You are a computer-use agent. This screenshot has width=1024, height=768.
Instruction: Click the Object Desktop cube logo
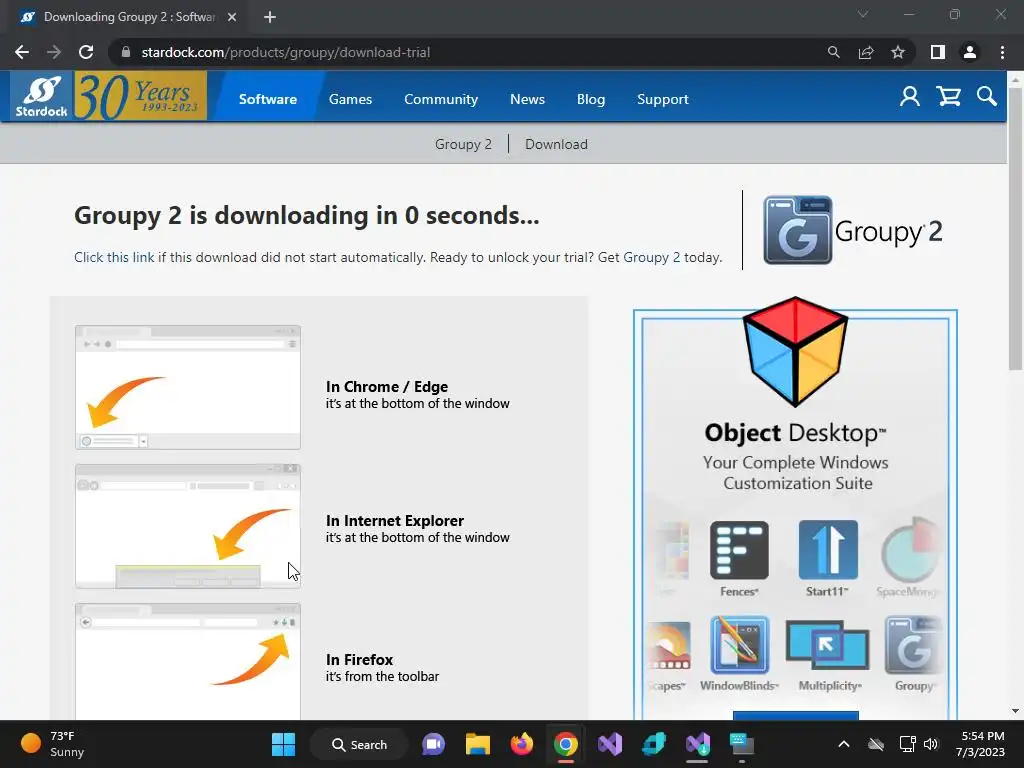click(x=795, y=351)
